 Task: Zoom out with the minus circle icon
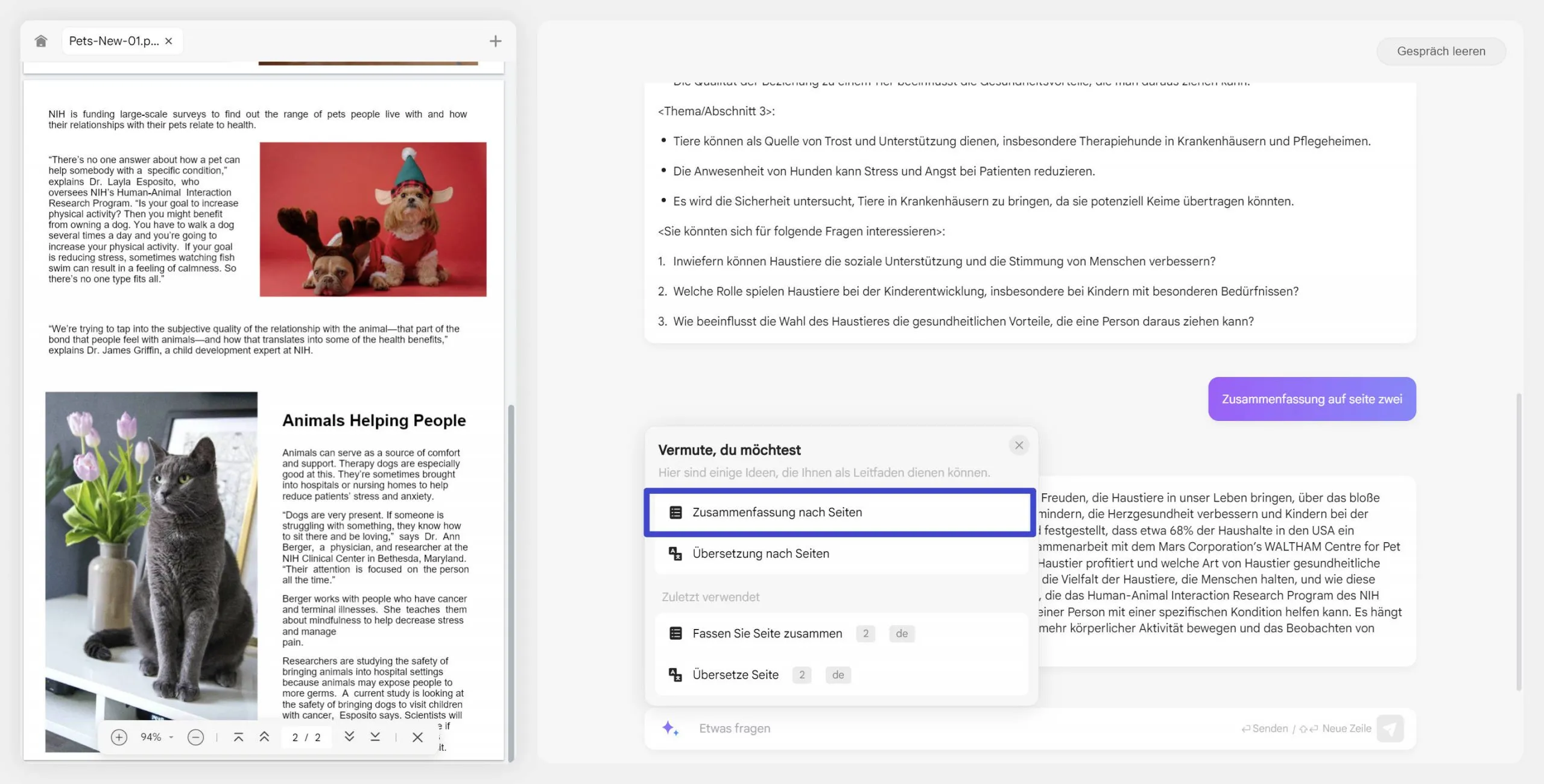(195, 737)
